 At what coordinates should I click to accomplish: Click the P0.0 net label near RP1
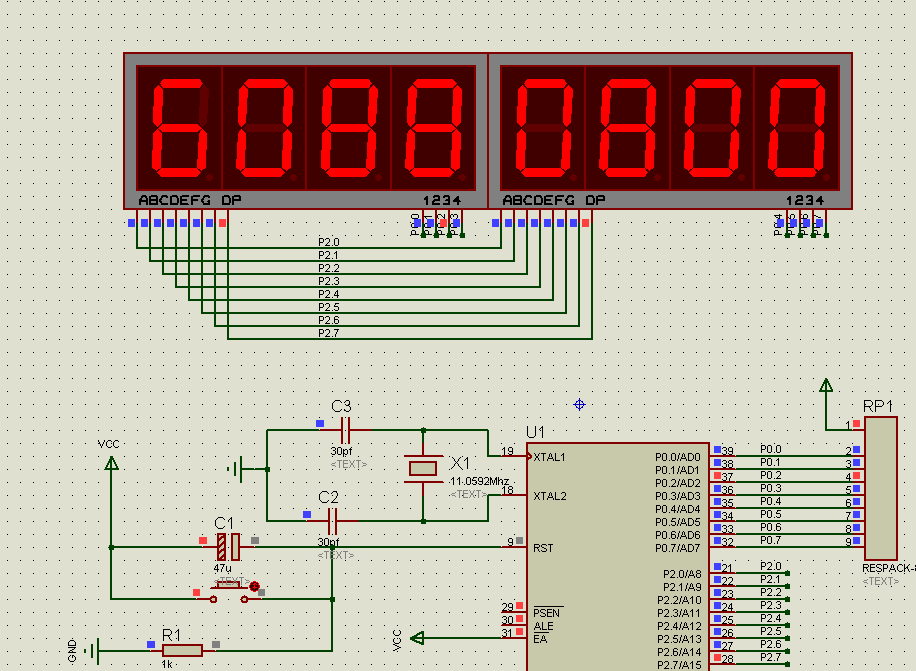point(771,449)
